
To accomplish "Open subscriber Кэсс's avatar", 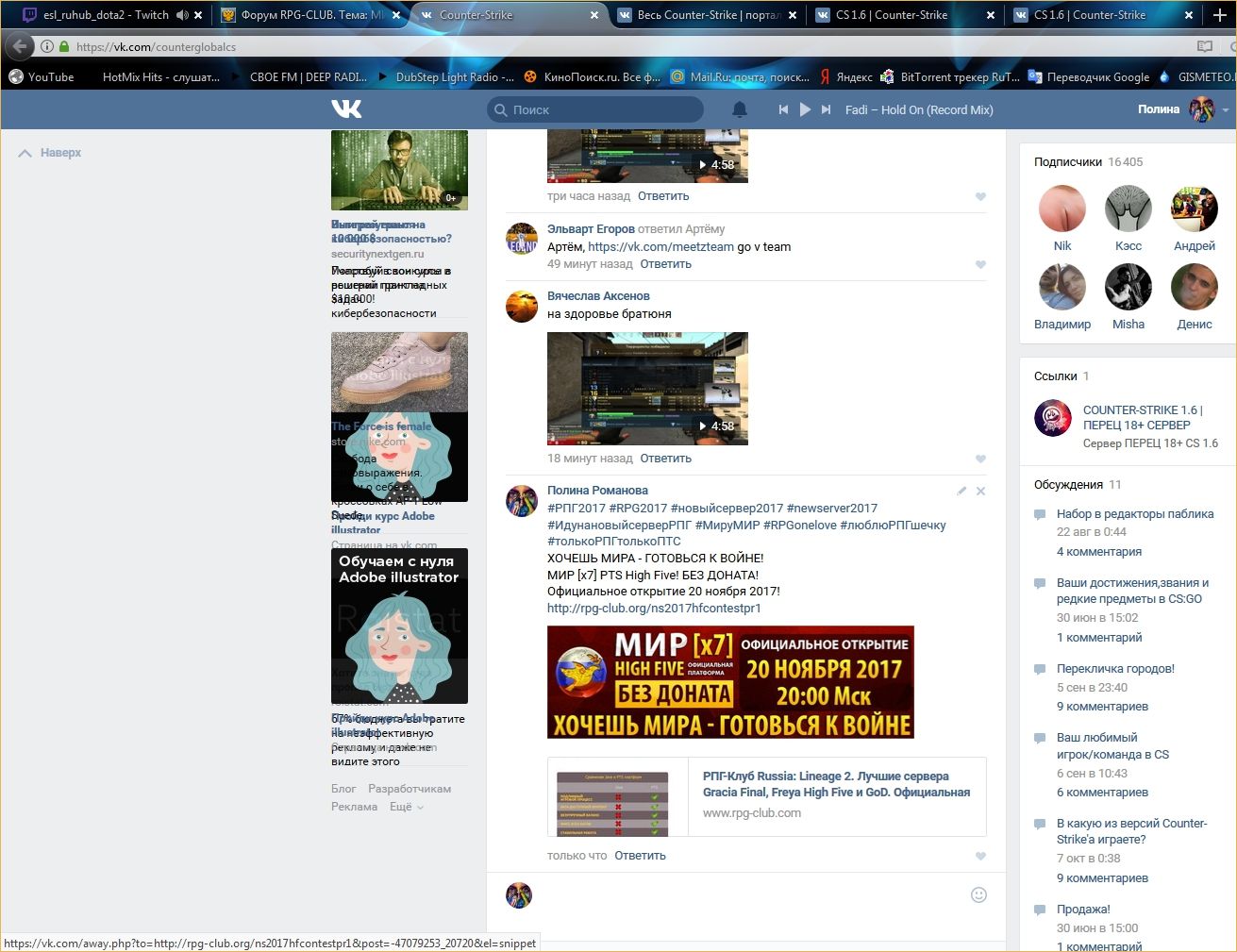I will click(x=1128, y=209).
